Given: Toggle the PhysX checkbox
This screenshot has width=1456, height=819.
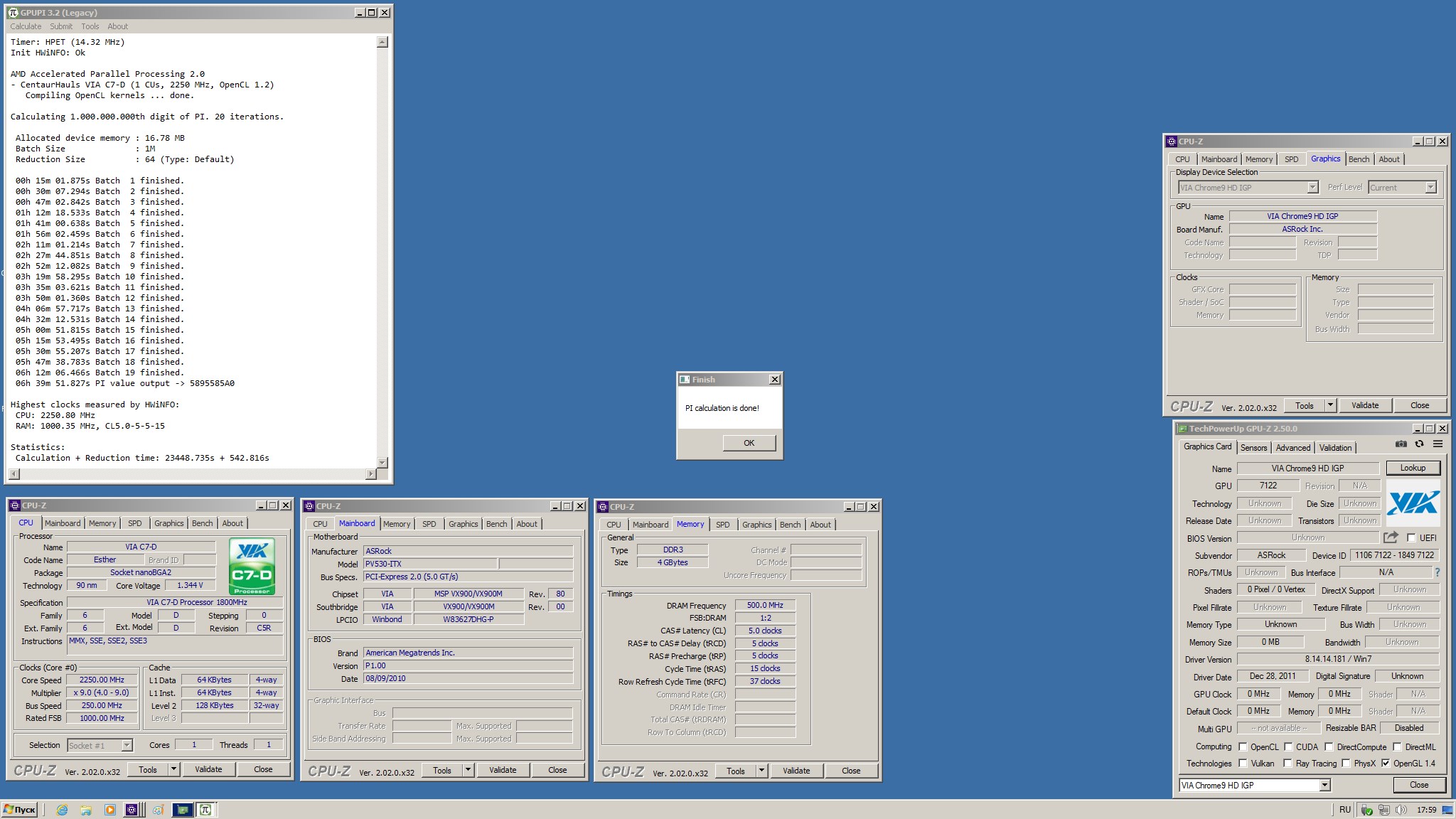Looking at the screenshot, I should tap(1346, 764).
